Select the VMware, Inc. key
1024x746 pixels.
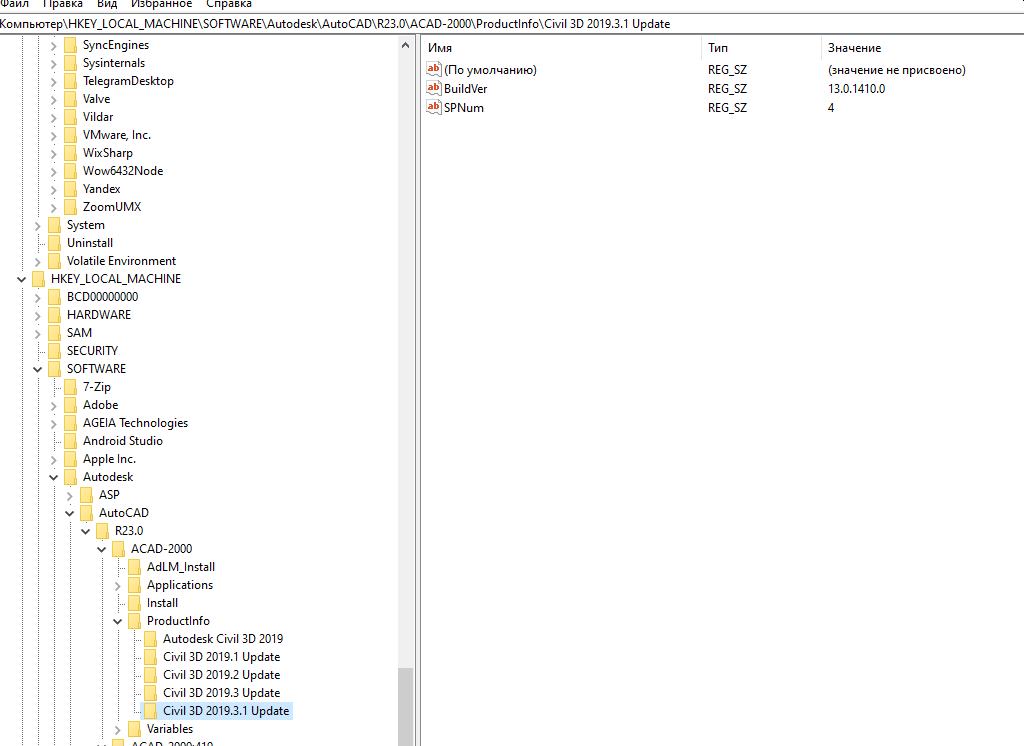117,135
